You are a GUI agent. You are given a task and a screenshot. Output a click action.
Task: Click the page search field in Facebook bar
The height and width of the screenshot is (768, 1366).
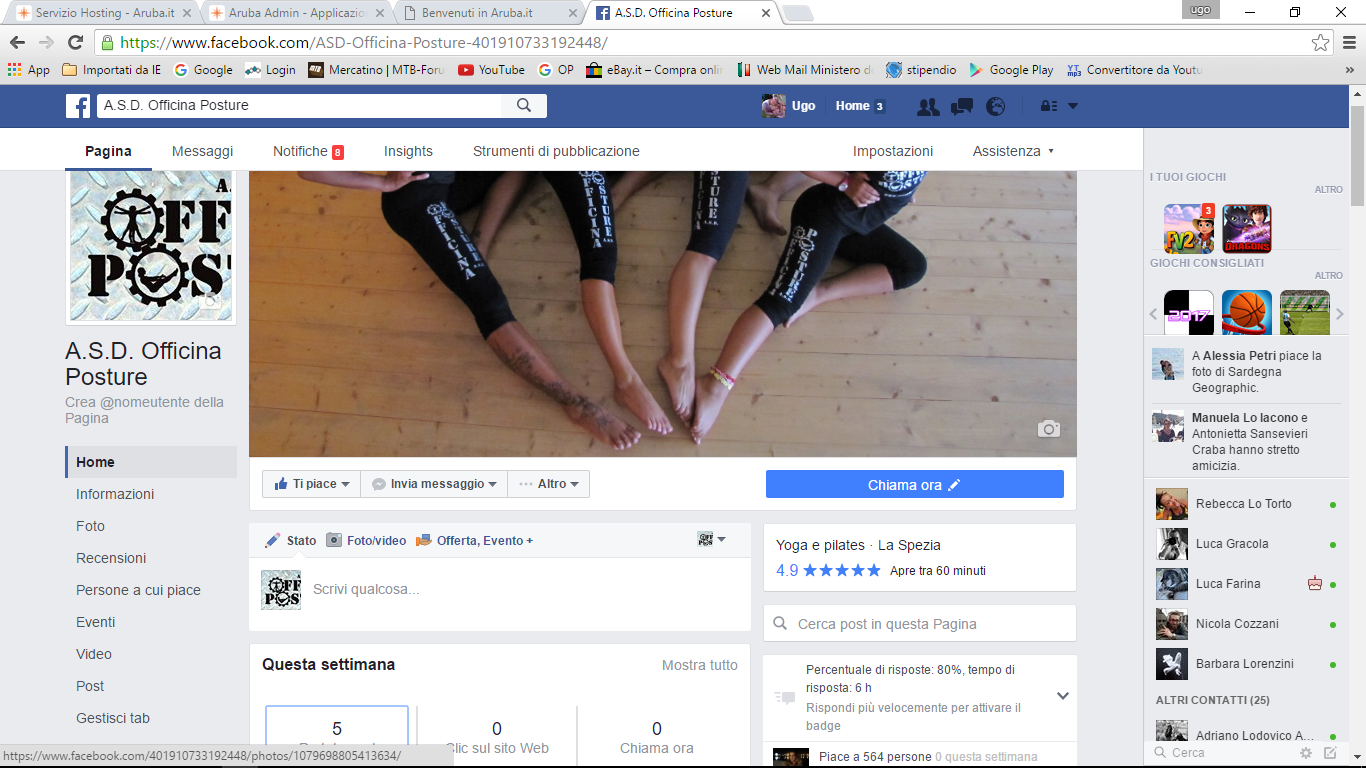tap(300, 106)
